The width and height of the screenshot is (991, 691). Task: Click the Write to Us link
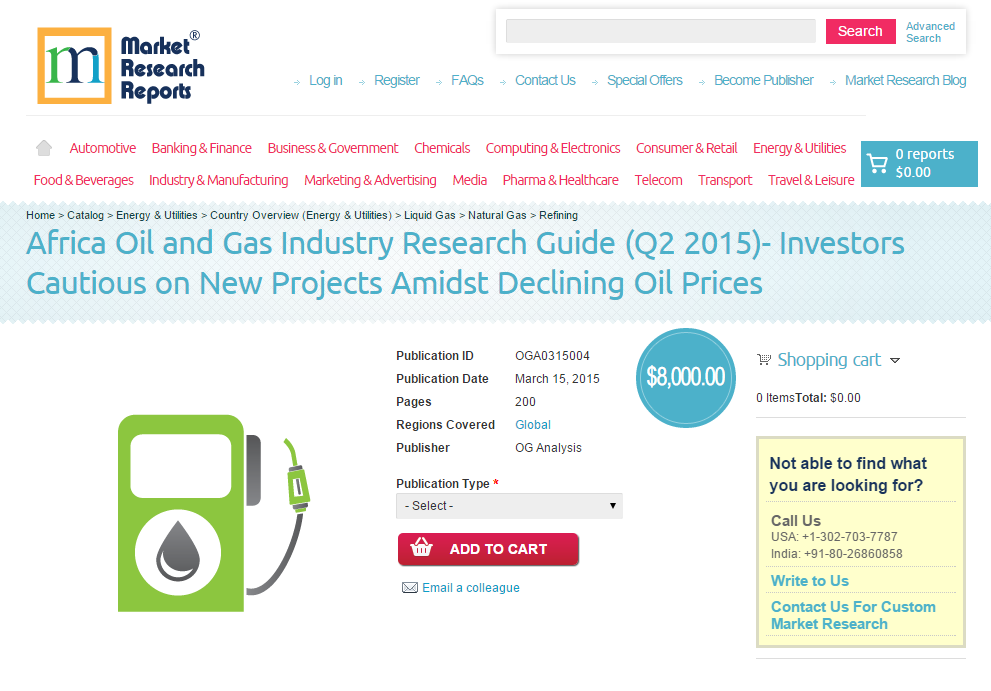point(809,580)
